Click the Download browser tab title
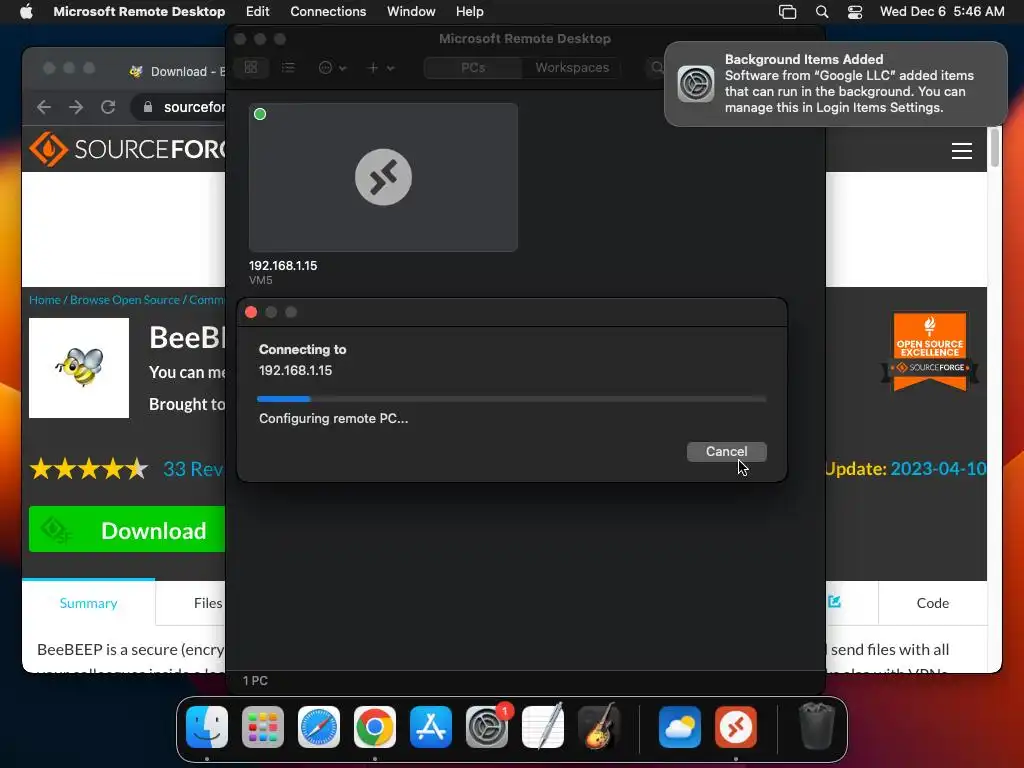The image size is (1024, 768). tap(187, 71)
